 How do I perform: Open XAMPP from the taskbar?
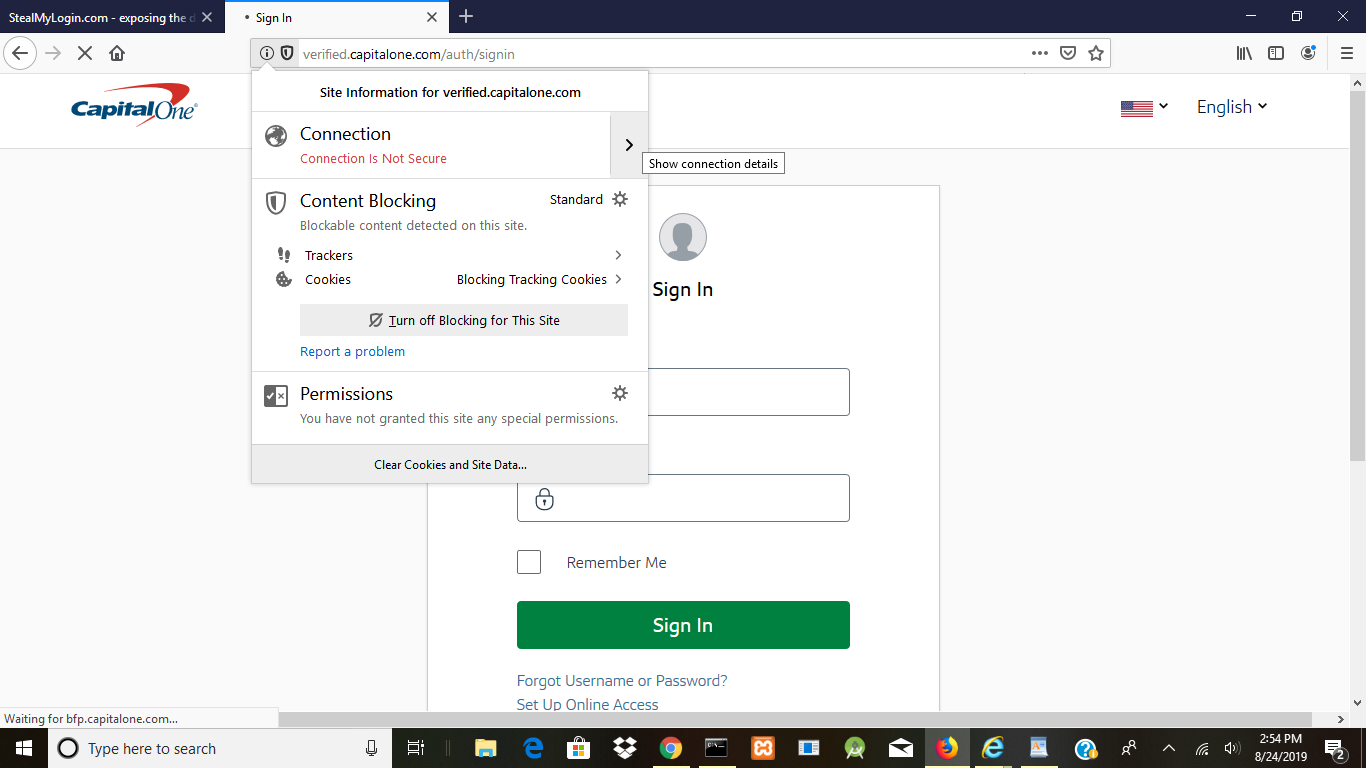coord(763,748)
